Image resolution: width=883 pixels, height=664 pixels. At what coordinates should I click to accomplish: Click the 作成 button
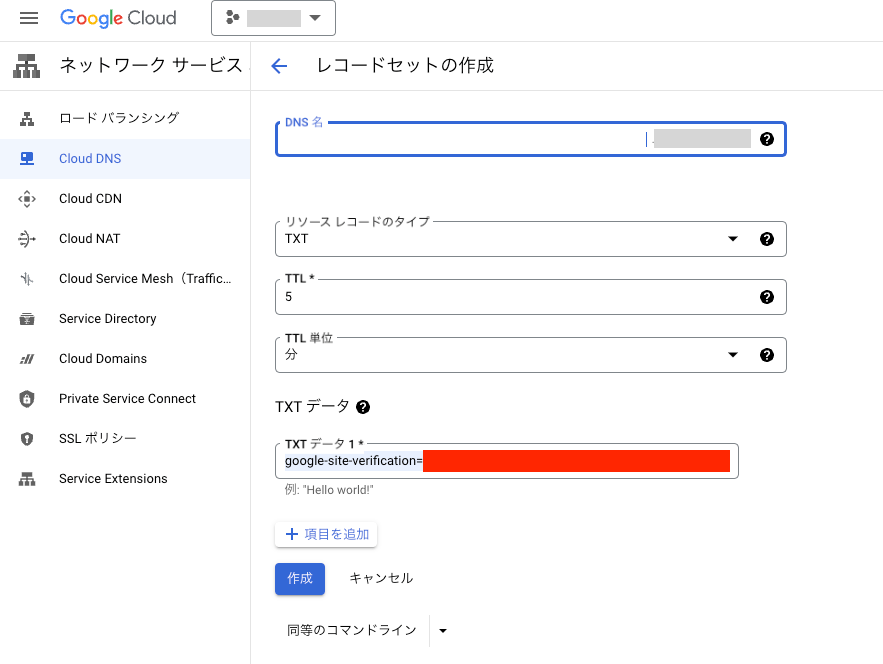[x=299, y=578]
